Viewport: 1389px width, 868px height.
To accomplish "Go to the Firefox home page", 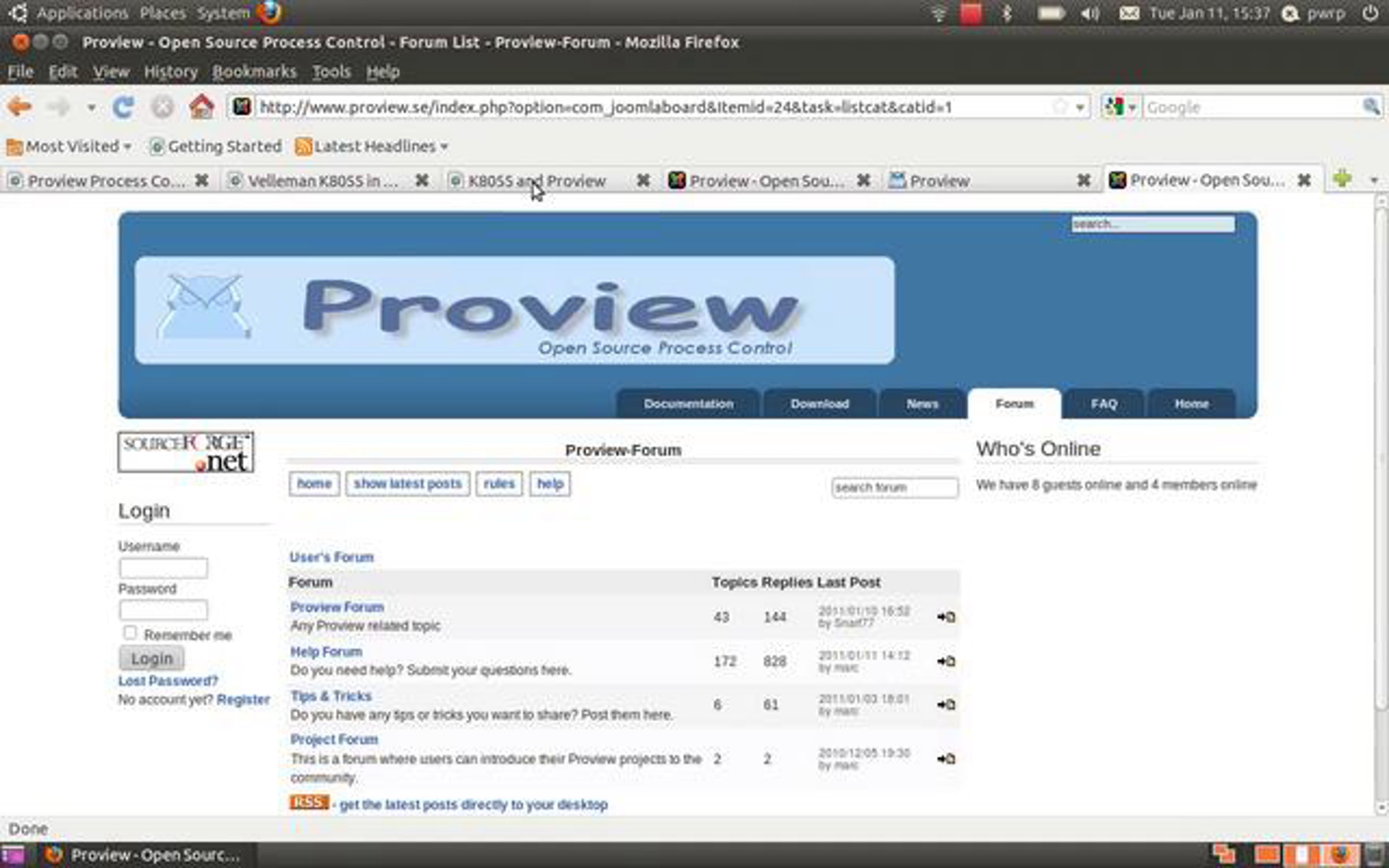I will [x=201, y=107].
